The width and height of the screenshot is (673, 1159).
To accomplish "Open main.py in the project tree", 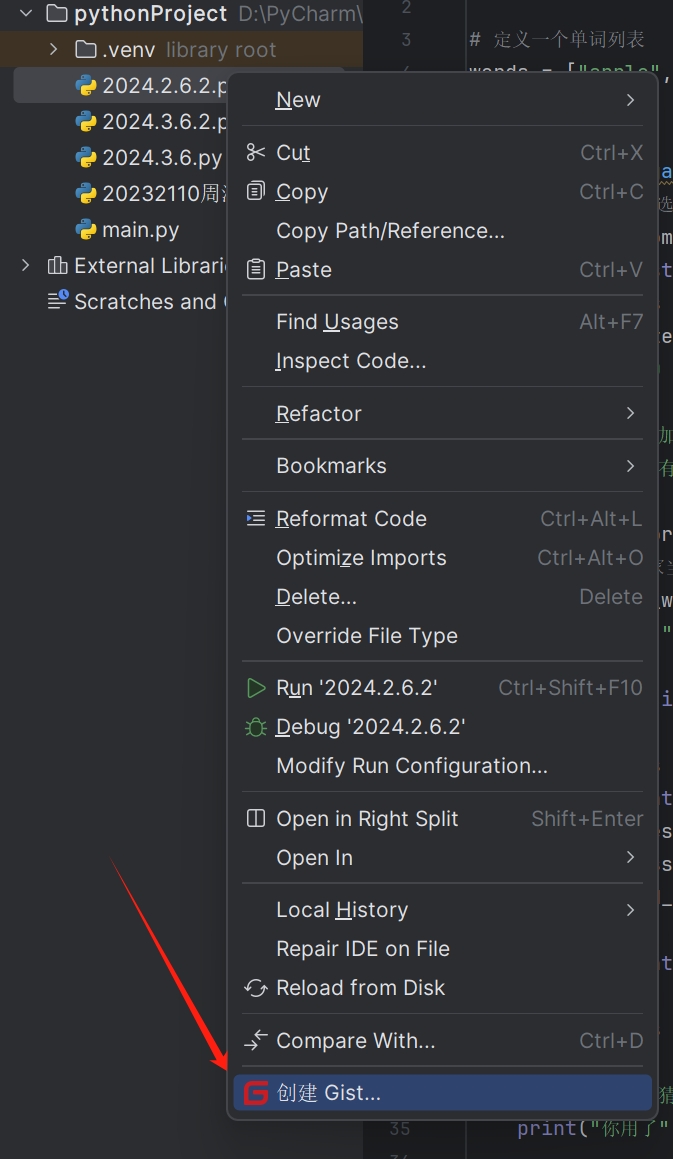I will tap(140, 229).
